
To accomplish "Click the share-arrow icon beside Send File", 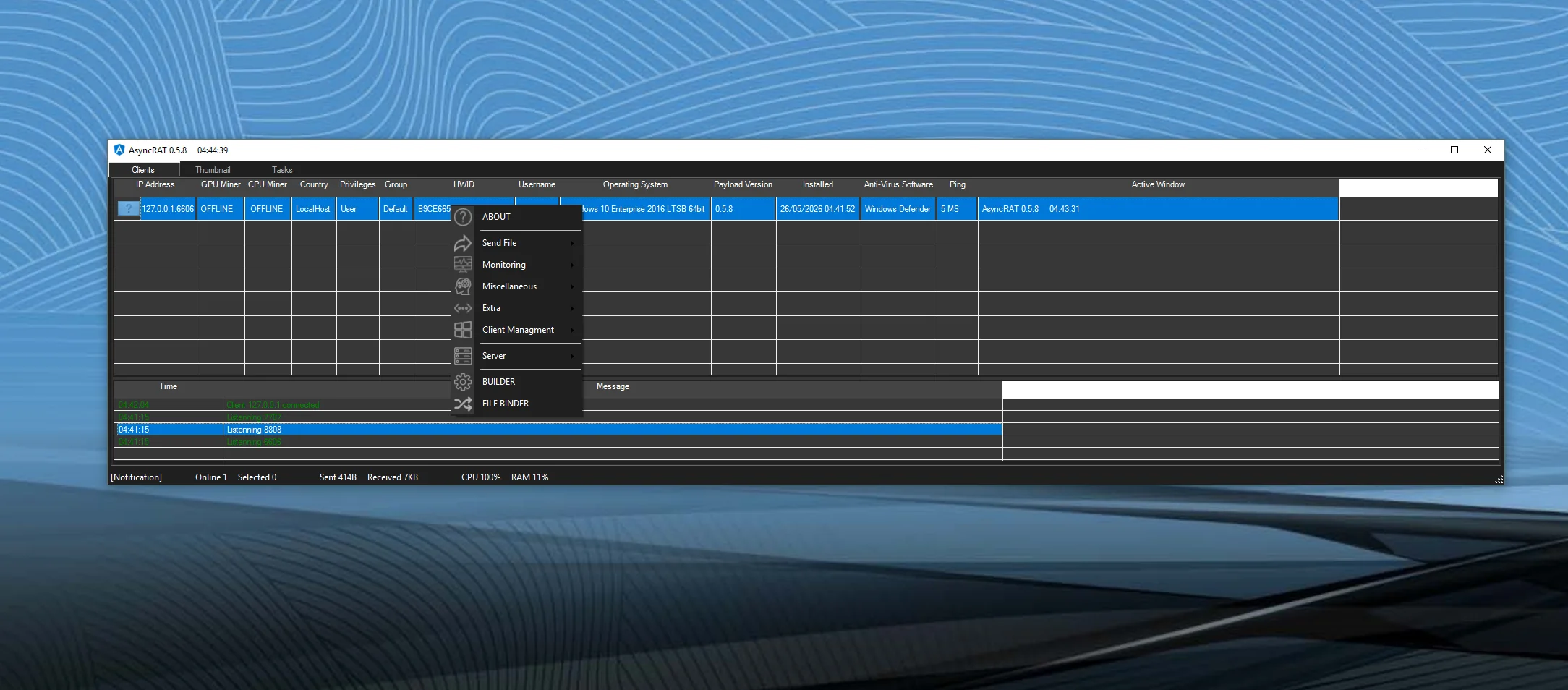I will coord(463,243).
